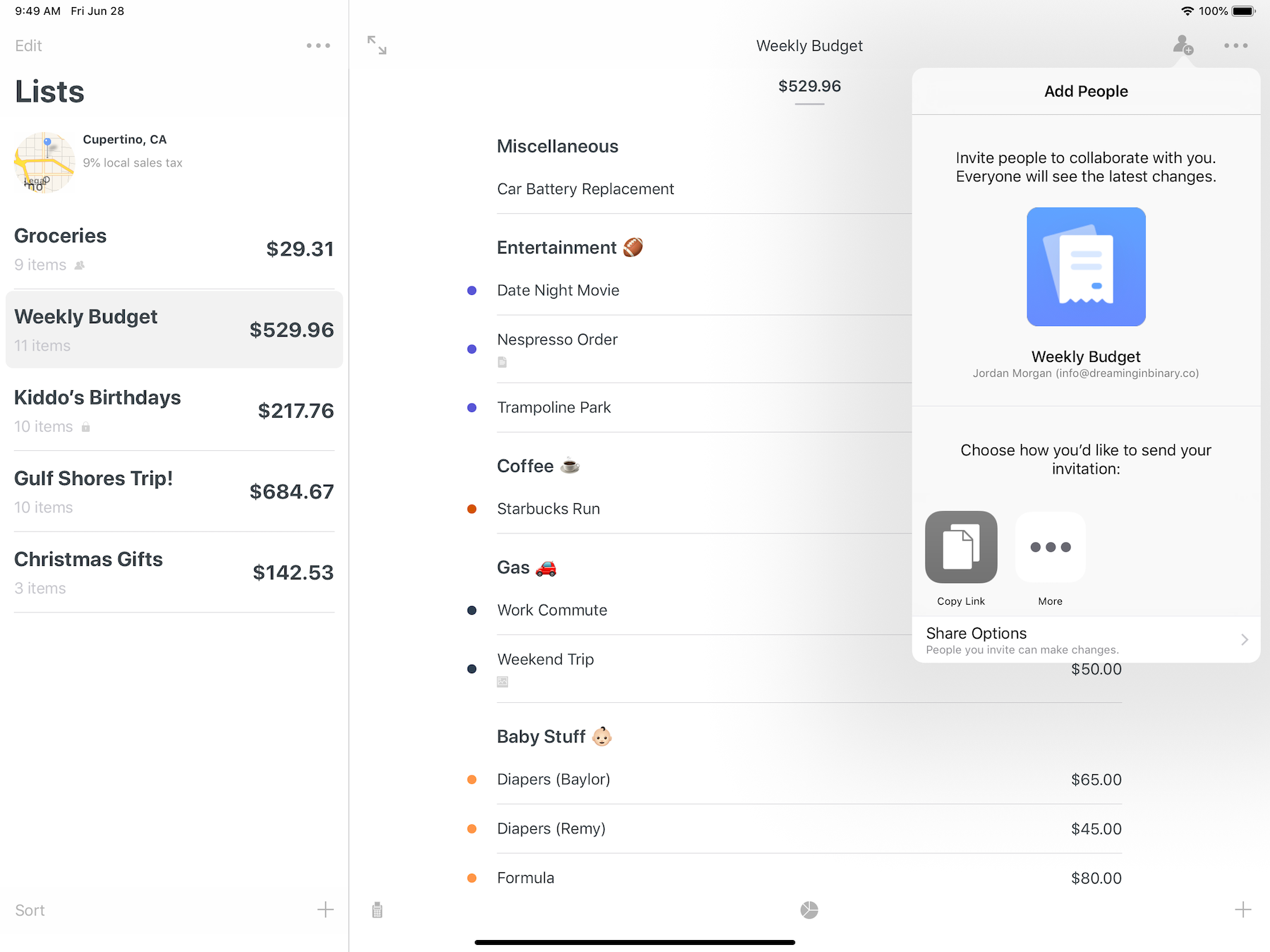Tap the Coffee category header
The height and width of the screenshot is (952, 1270).
(x=538, y=466)
